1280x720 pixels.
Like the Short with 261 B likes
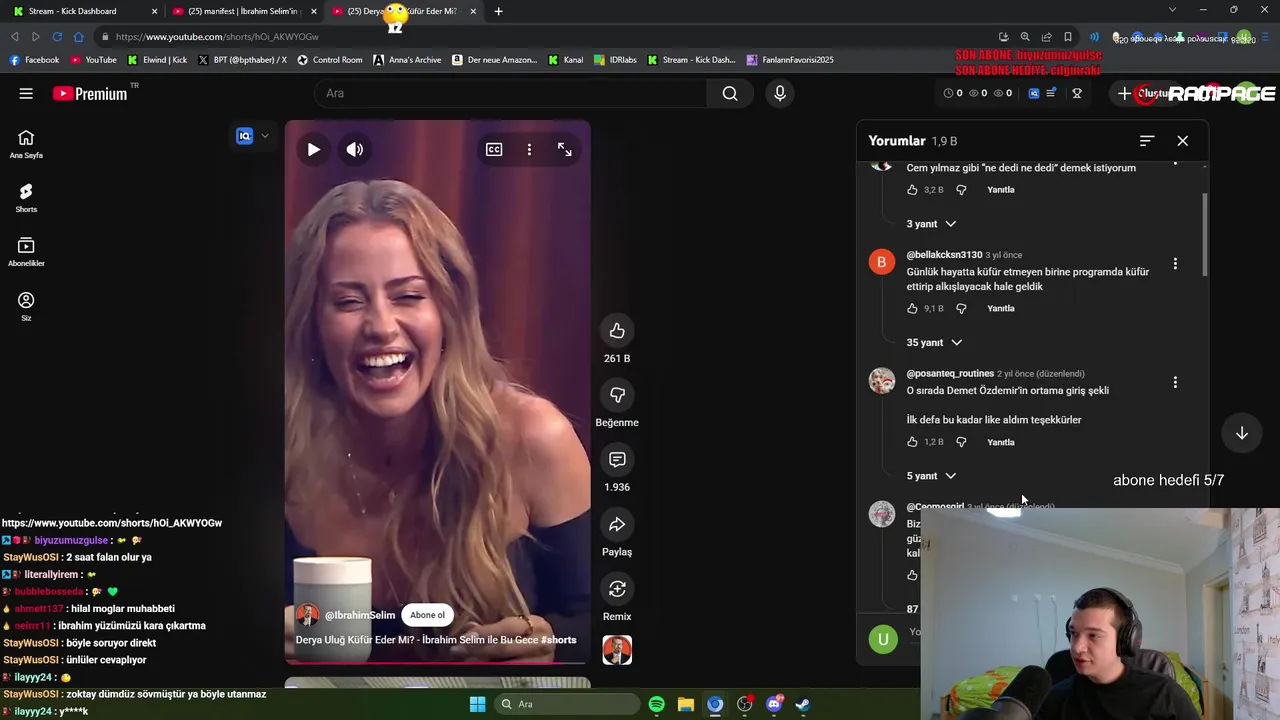[617, 331]
